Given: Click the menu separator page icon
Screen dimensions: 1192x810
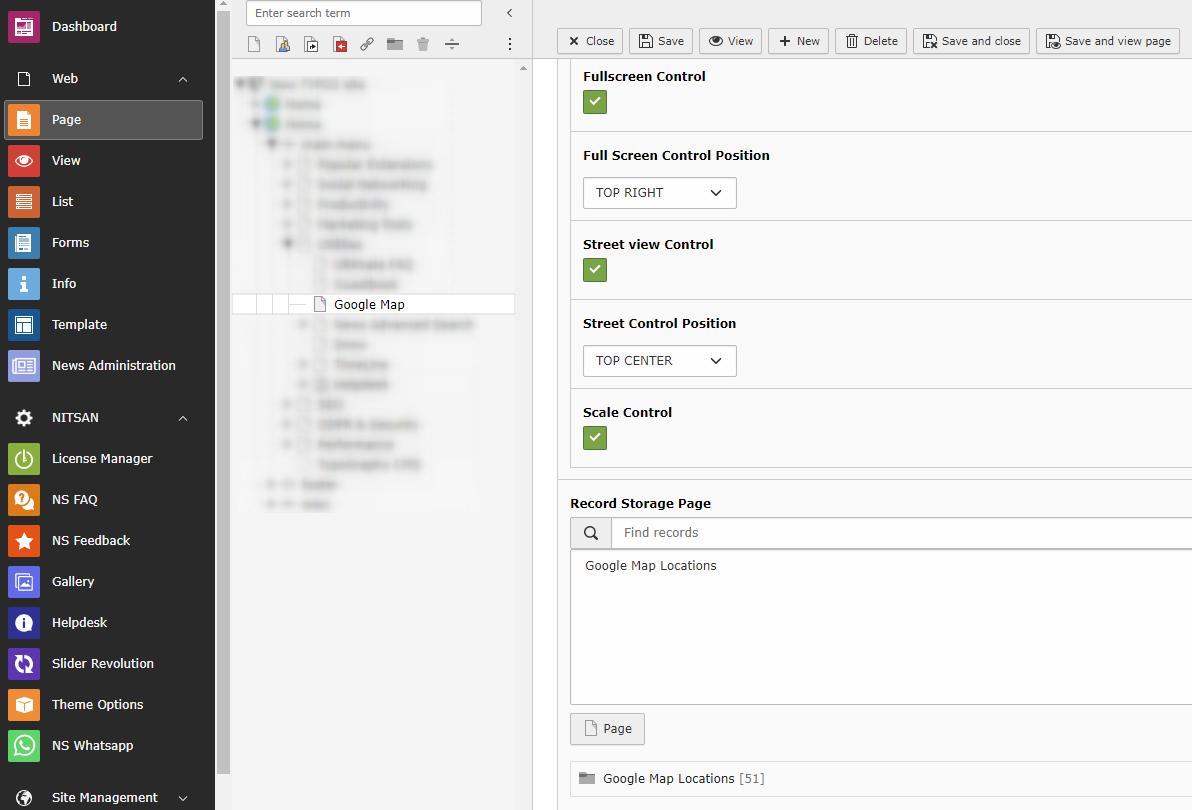Looking at the screenshot, I should point(452,44).
